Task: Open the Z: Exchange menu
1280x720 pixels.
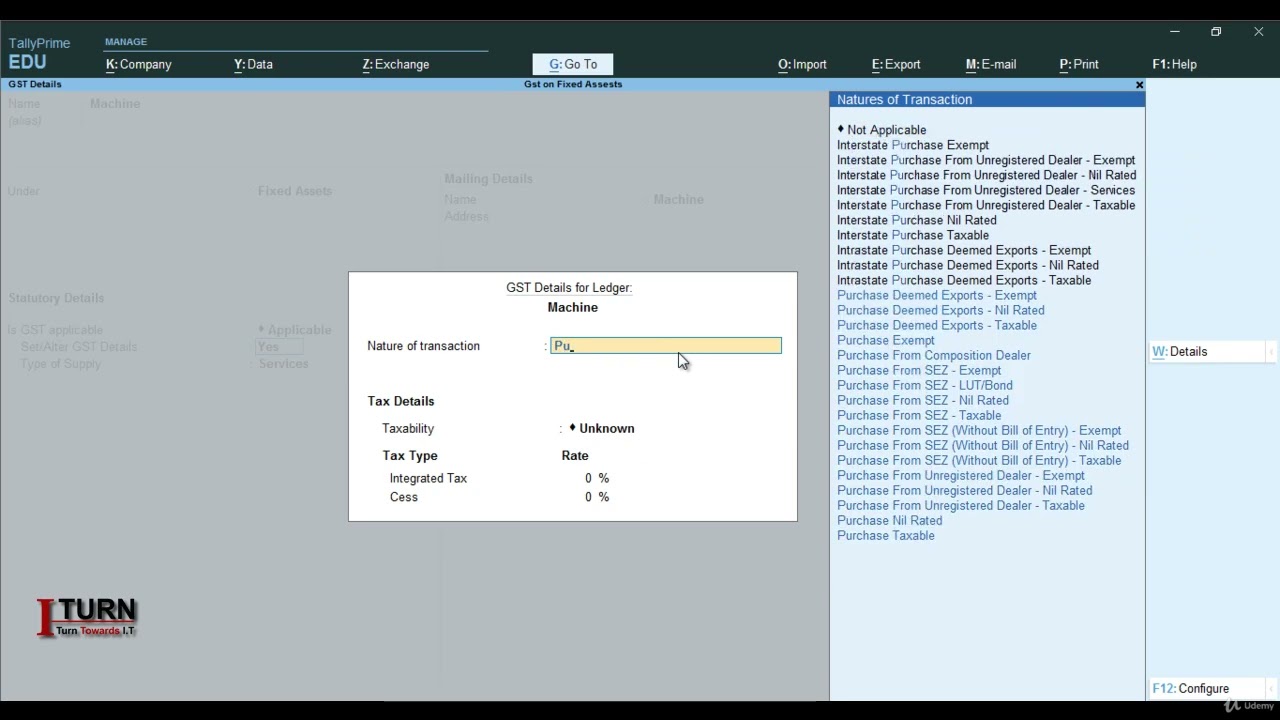Action: coord(396,64)
